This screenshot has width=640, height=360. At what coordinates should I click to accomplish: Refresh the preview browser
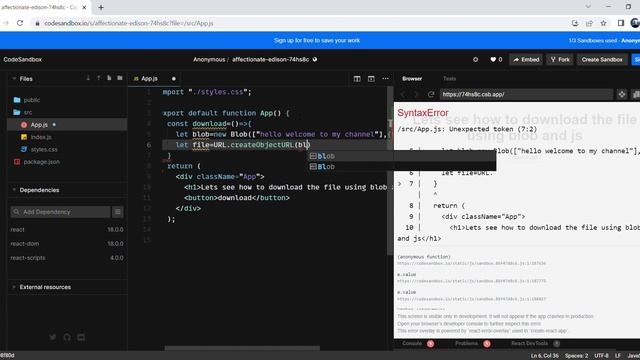click(x=431, y=94)
